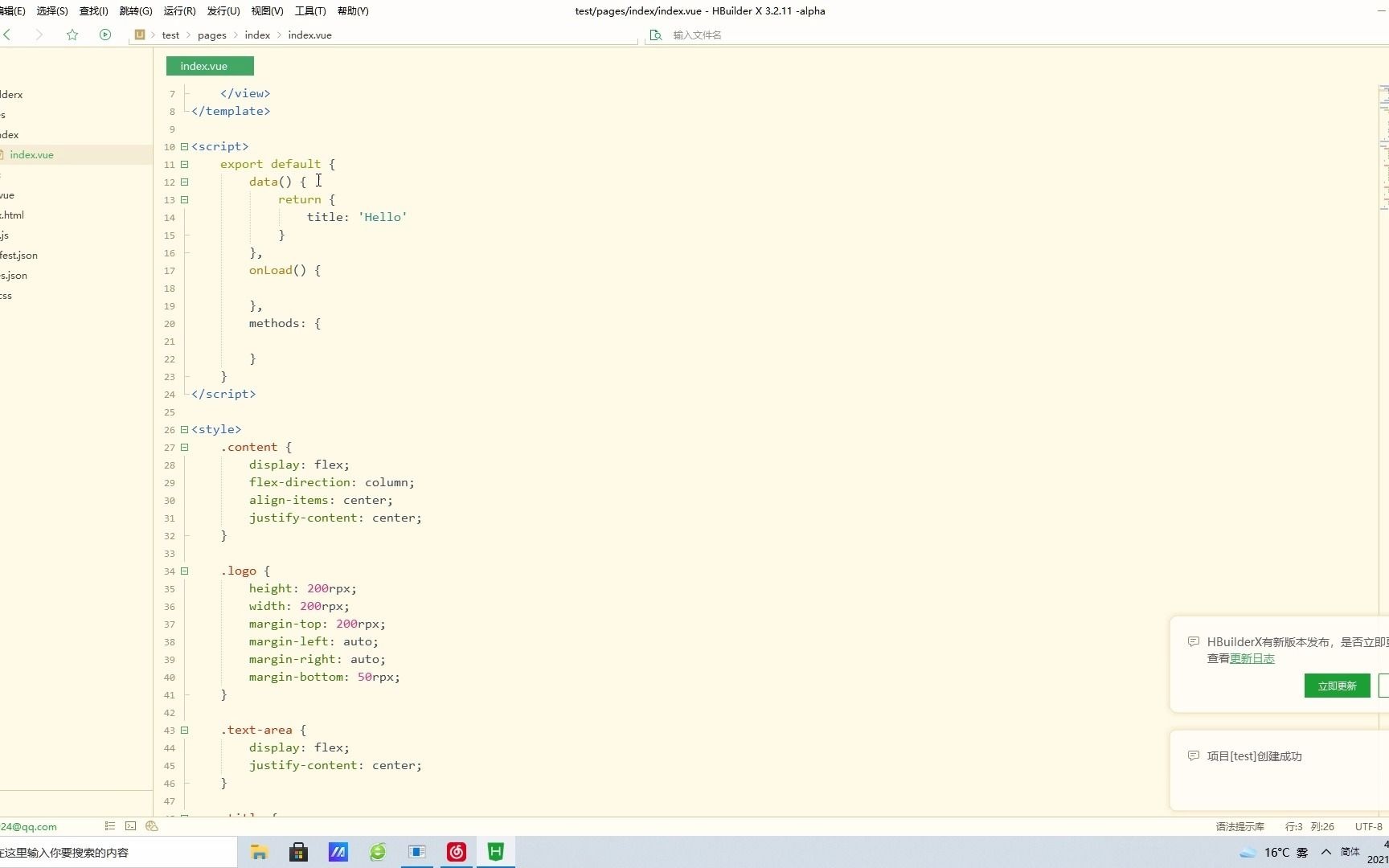Bookmark the file with the star icon
1389x868 pixels.
click(x=72, y=35)
